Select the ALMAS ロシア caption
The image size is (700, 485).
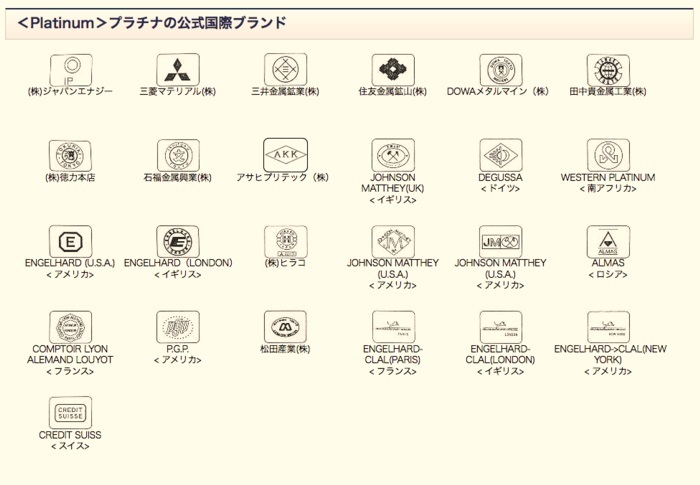[x=608, y=269]
